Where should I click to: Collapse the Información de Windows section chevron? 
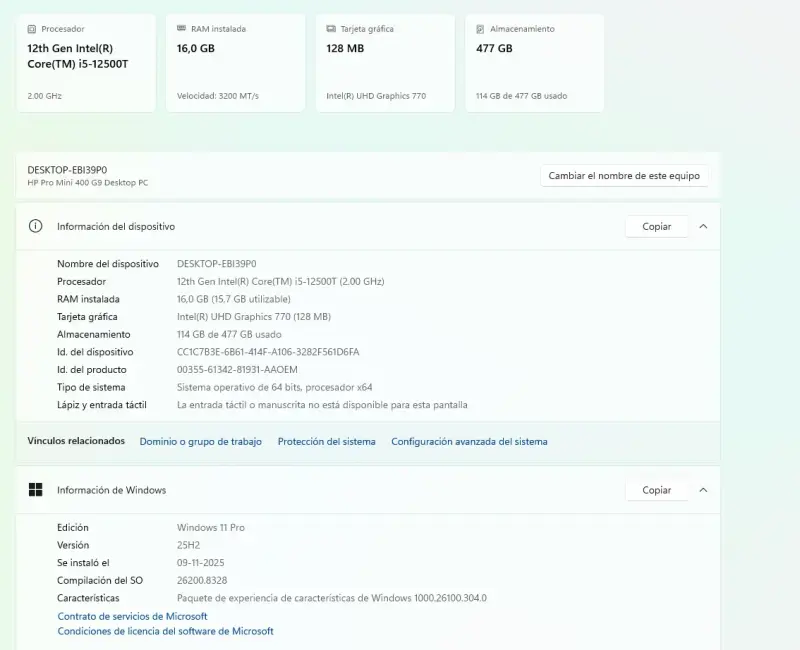[703, 490]
